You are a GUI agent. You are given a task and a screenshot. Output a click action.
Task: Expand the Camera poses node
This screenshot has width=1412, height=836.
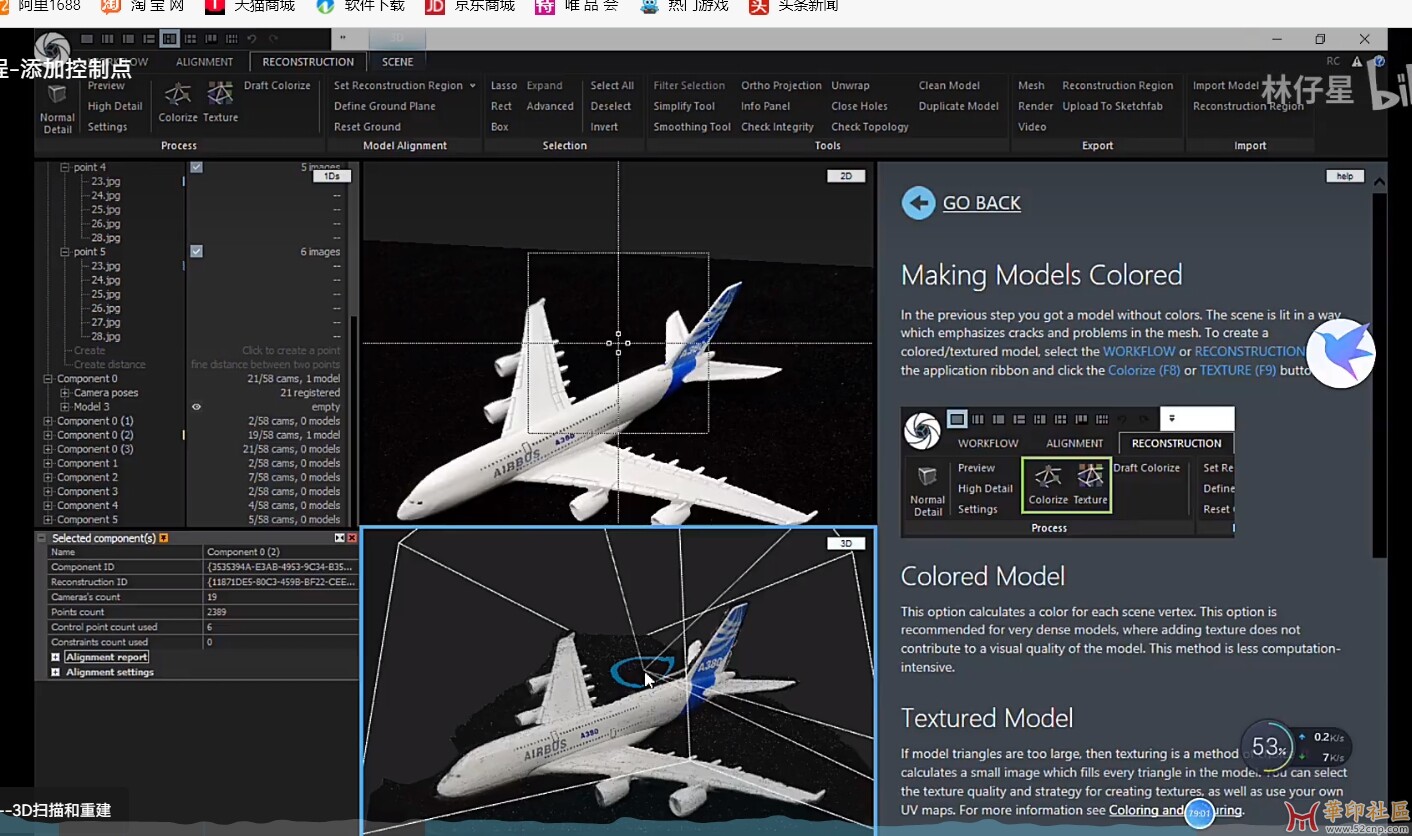(x=64, y=393)
